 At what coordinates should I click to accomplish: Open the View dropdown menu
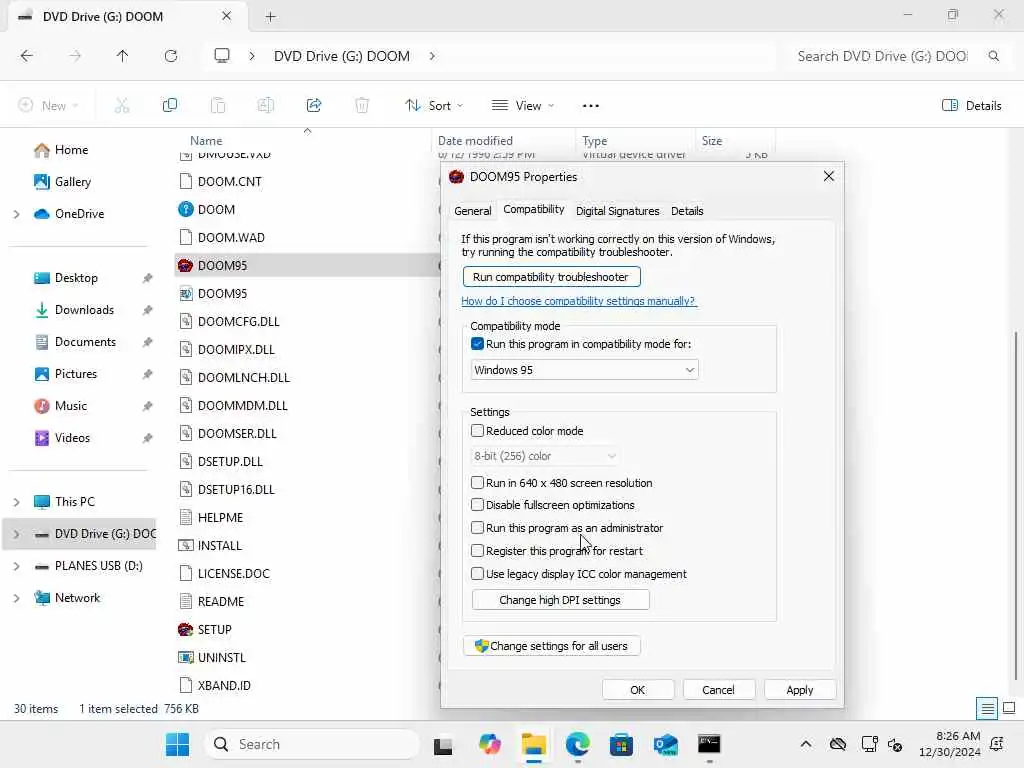522,106
